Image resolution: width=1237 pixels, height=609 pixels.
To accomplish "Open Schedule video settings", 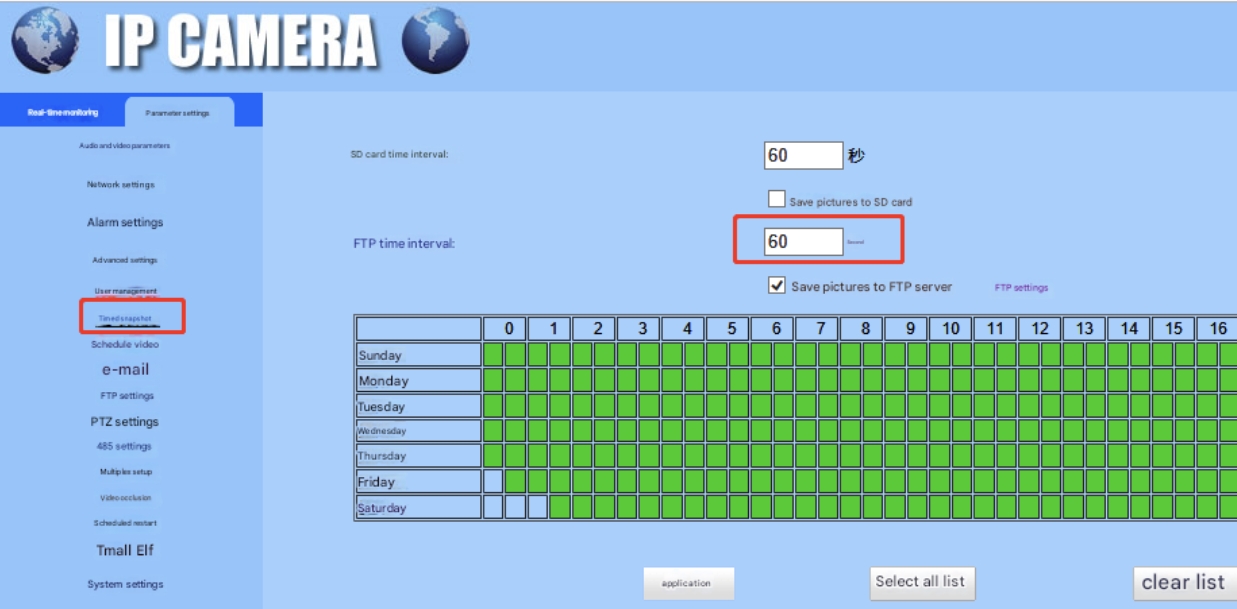I will click(125, 344).
